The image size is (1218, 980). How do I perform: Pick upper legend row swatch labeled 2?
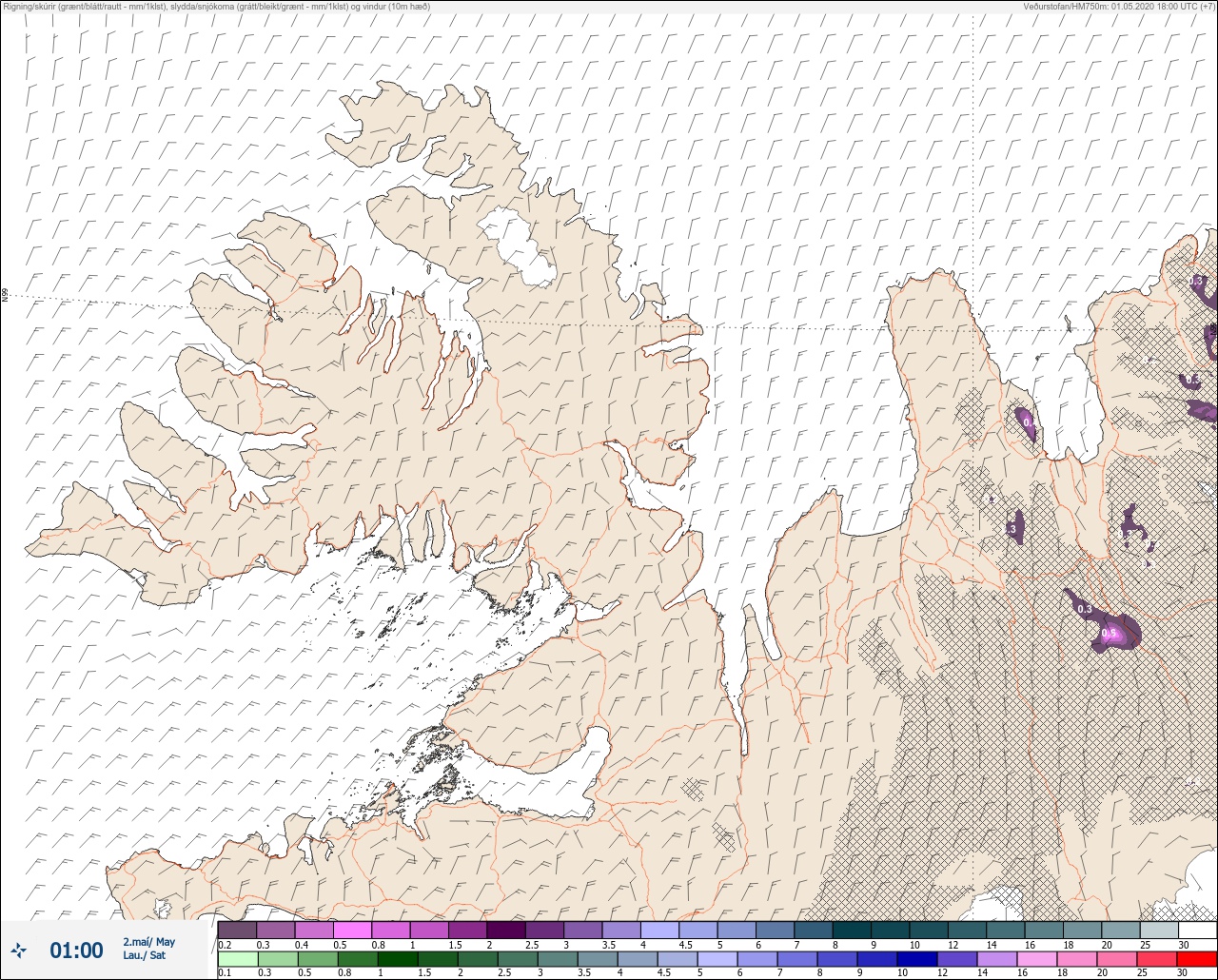click(506, 930)
